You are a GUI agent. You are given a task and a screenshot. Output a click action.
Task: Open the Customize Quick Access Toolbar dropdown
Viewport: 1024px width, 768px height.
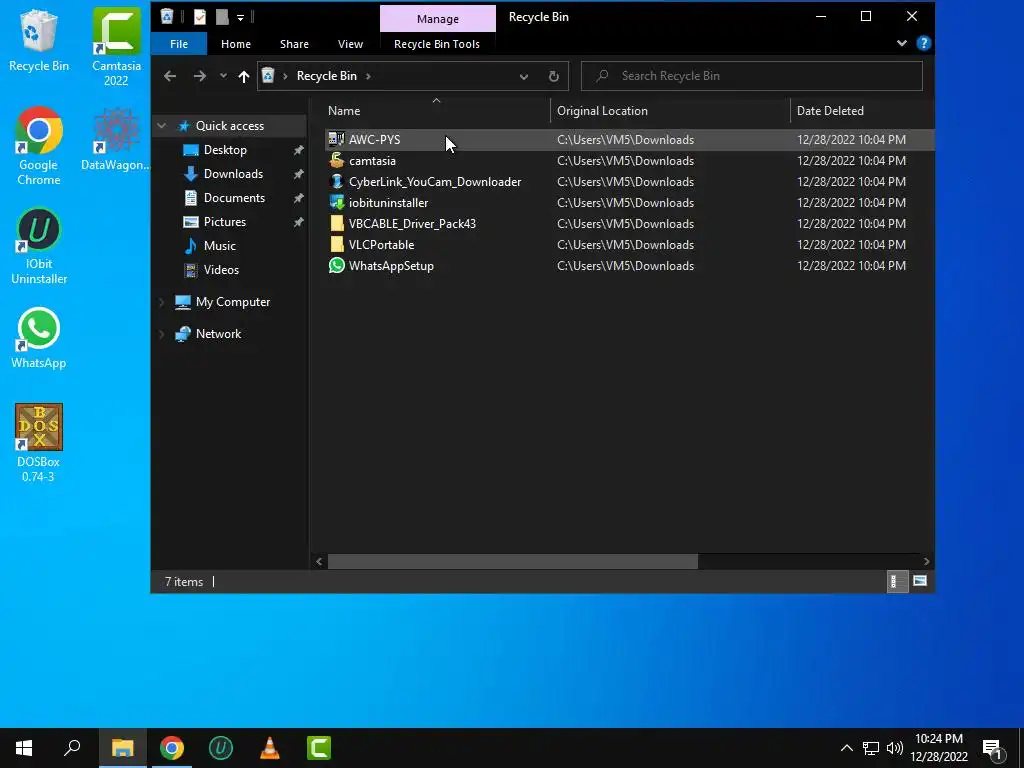click(x=240, y=18)
